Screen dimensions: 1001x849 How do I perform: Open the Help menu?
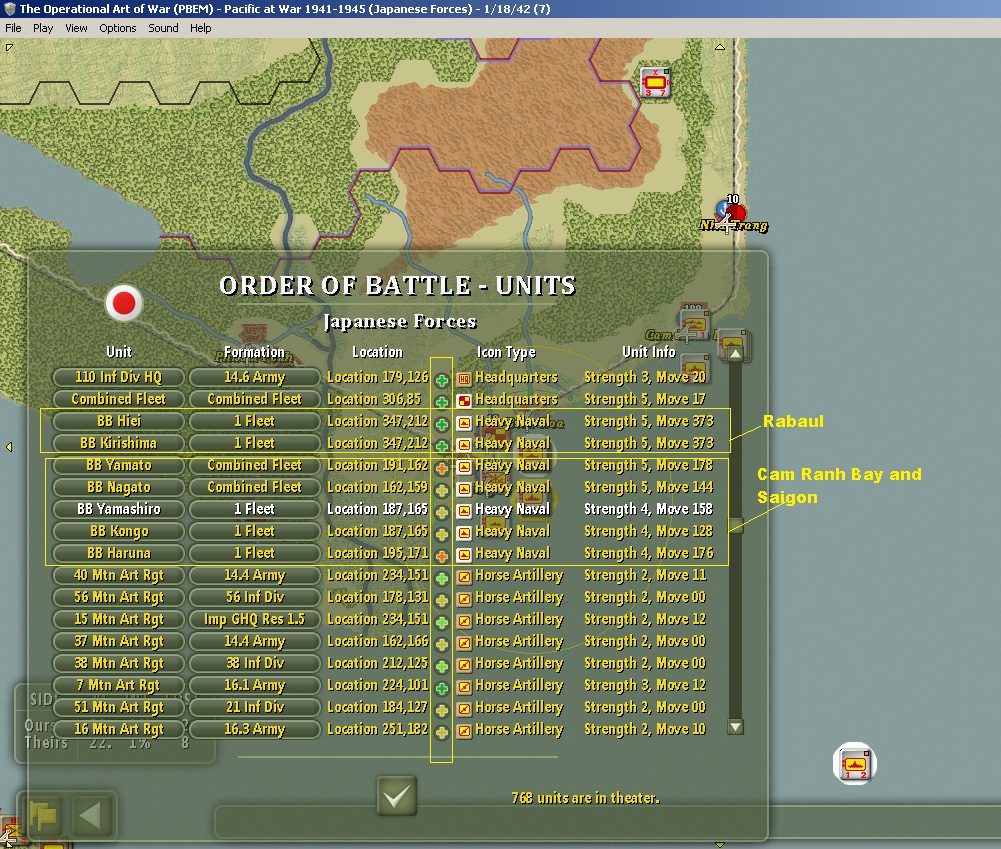click(x=200, y=28)
